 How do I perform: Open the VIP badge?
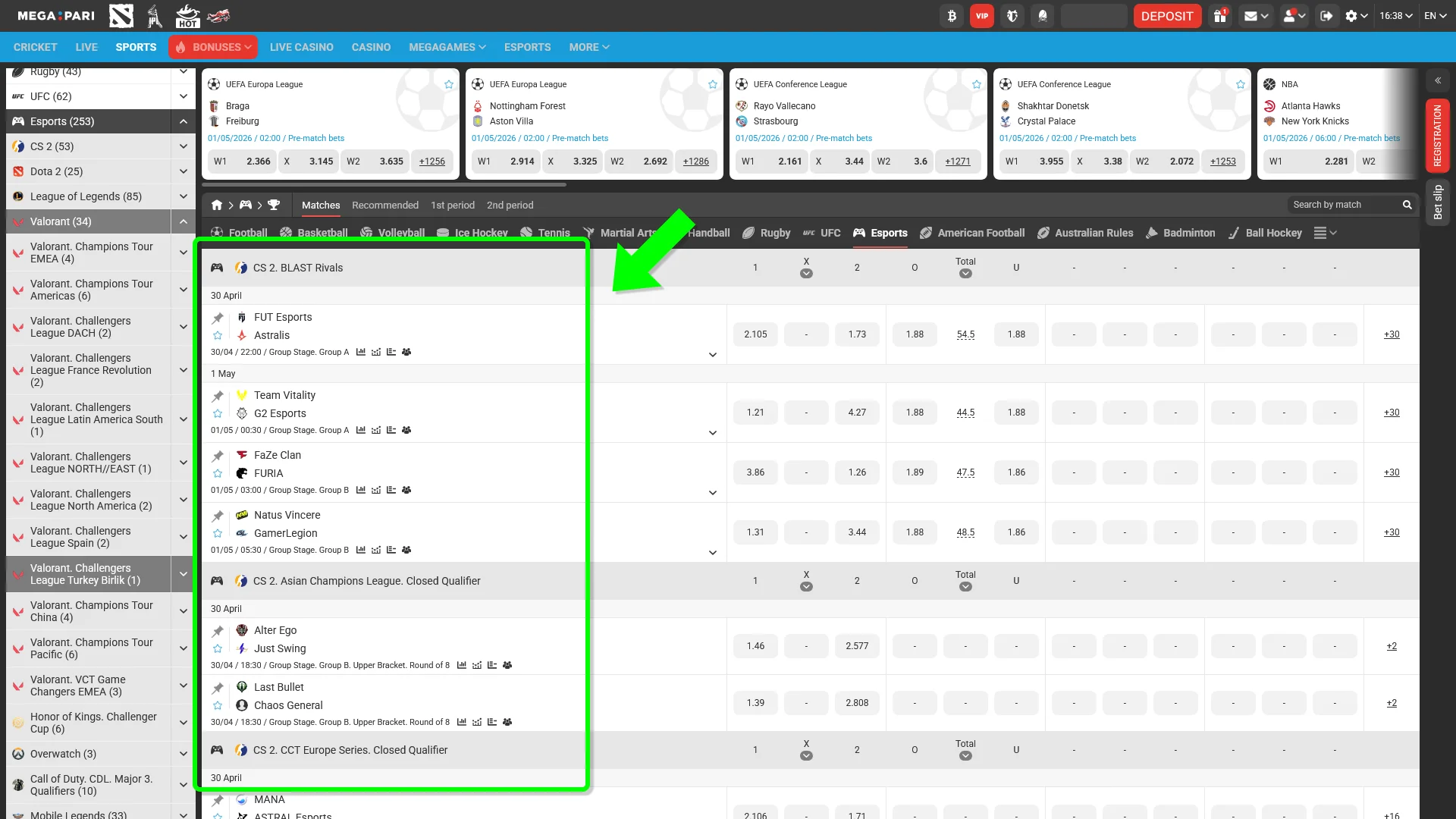click(982, 16)
